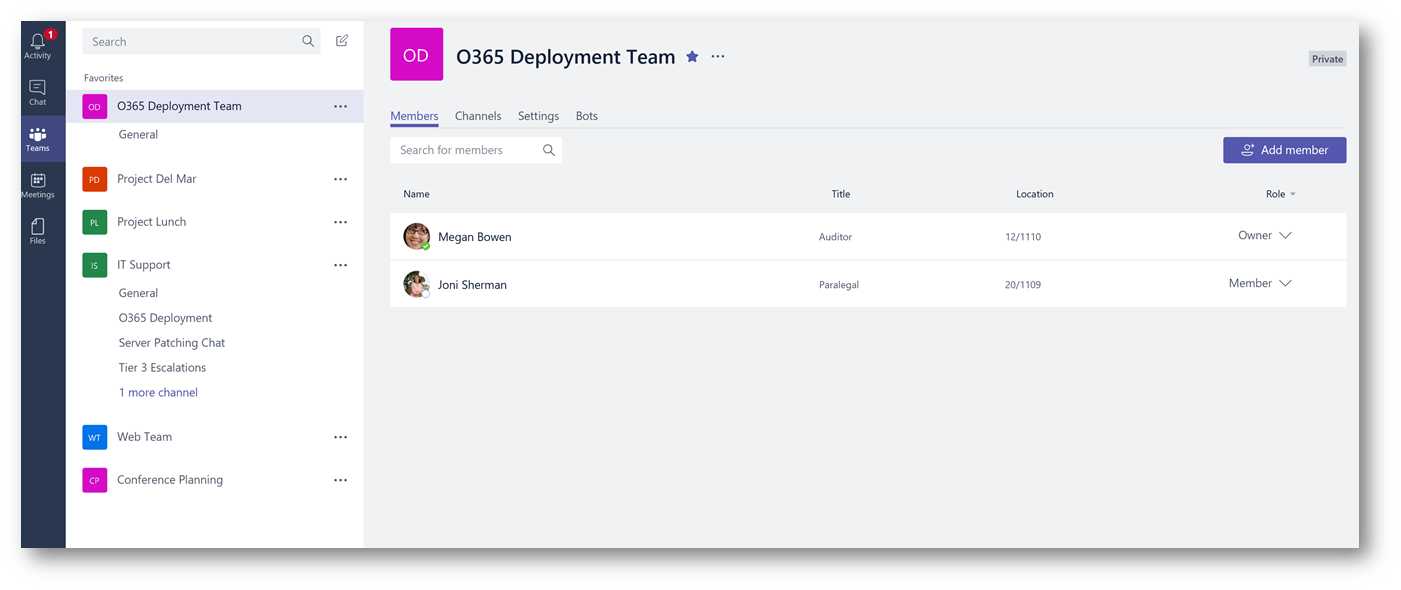Sort by the Role column header arrow
The width and height of the screenshot is (1401, 590).
1293,194
